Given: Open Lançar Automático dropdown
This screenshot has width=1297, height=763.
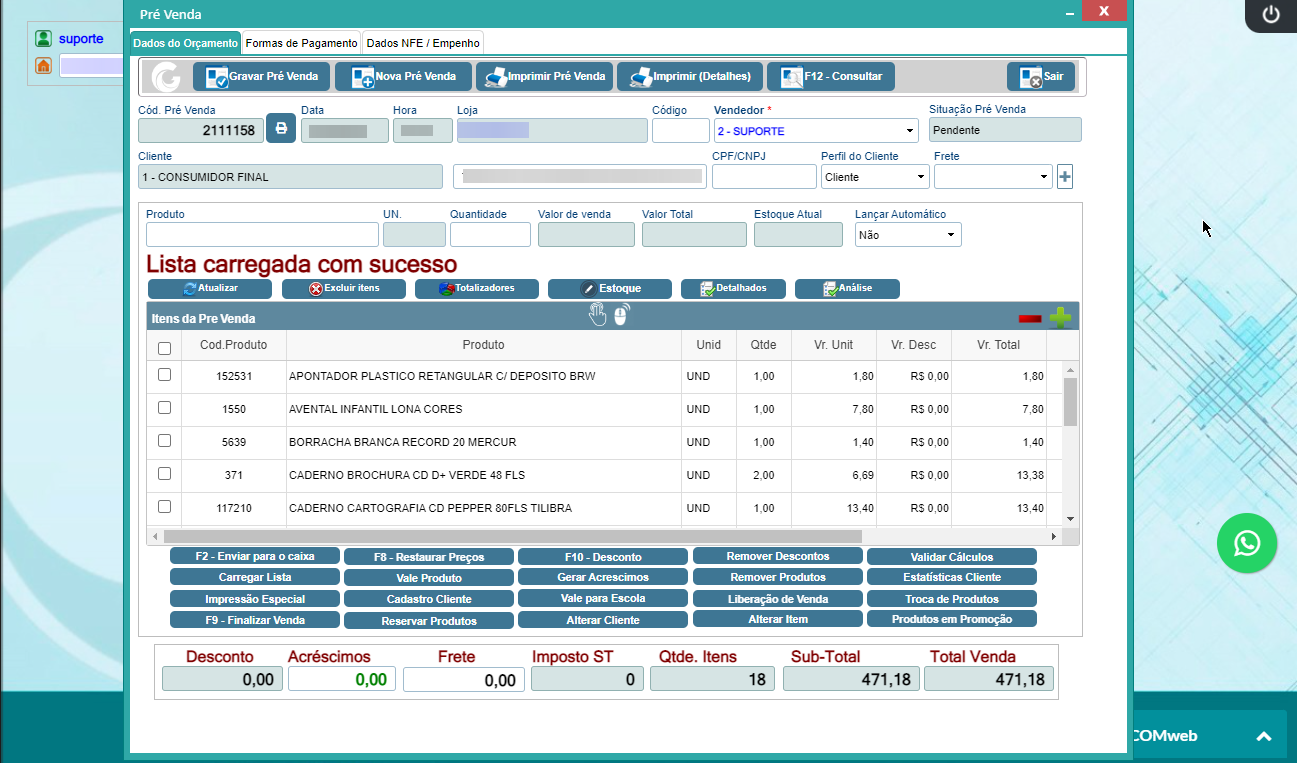Looking at the screenshot, I should pyautogui.click(x=908, y=235).
